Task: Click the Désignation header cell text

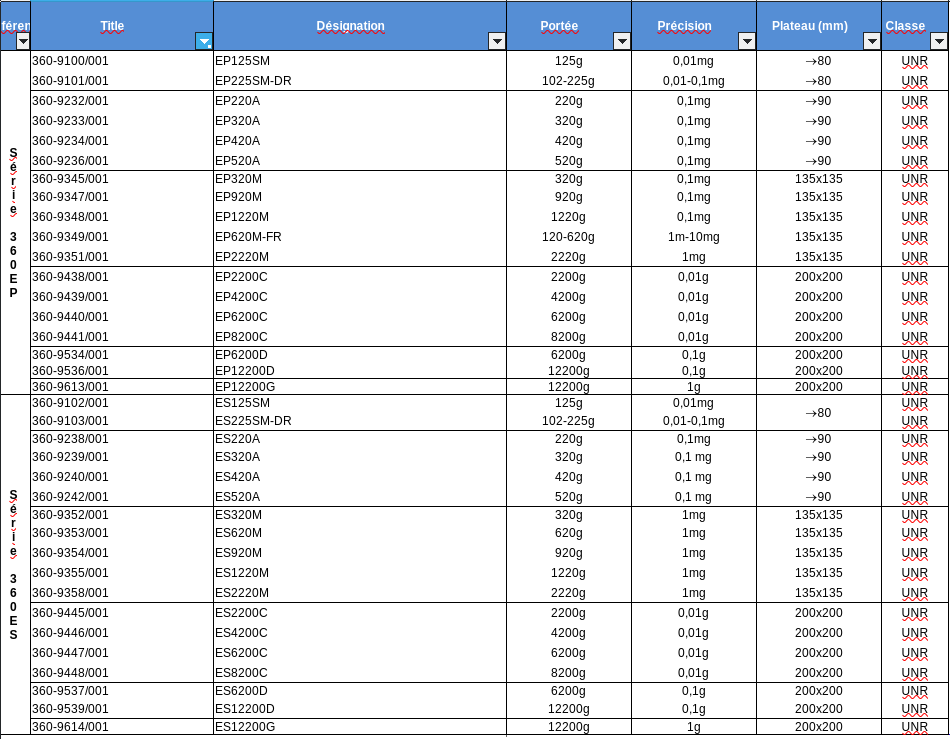Action: point(350,26)
